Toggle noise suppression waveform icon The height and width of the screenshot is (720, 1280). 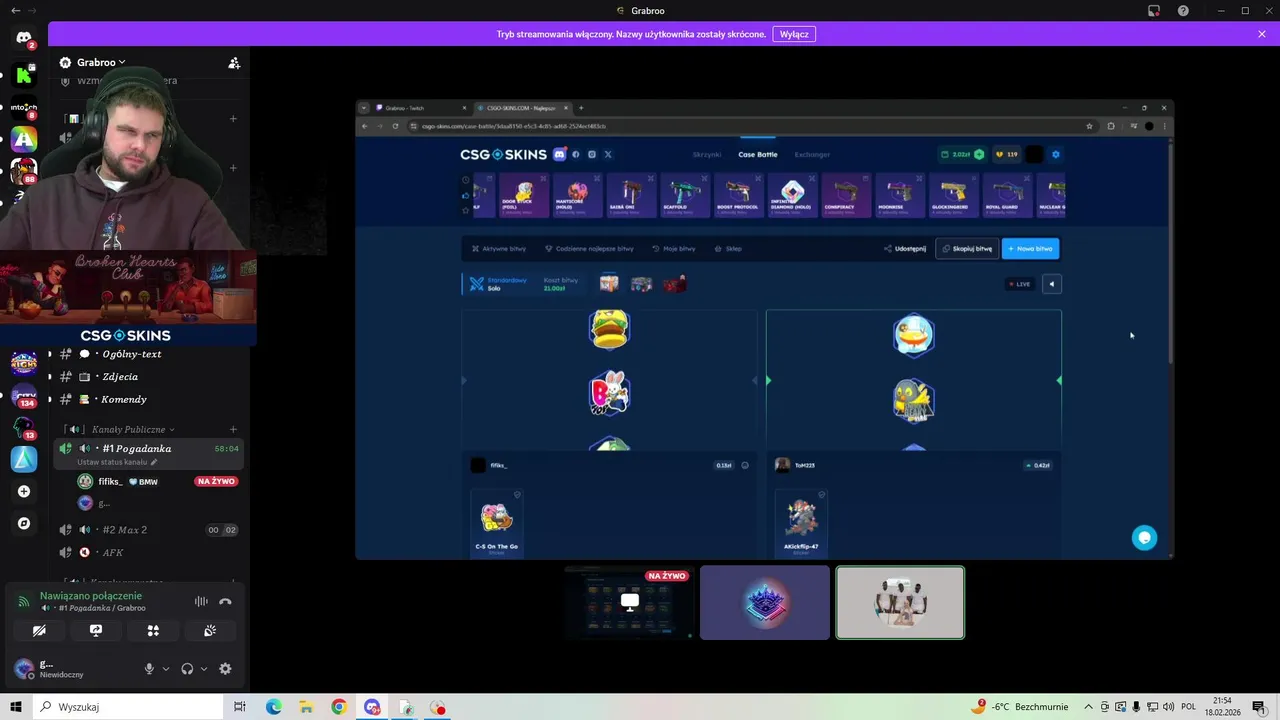201,601
